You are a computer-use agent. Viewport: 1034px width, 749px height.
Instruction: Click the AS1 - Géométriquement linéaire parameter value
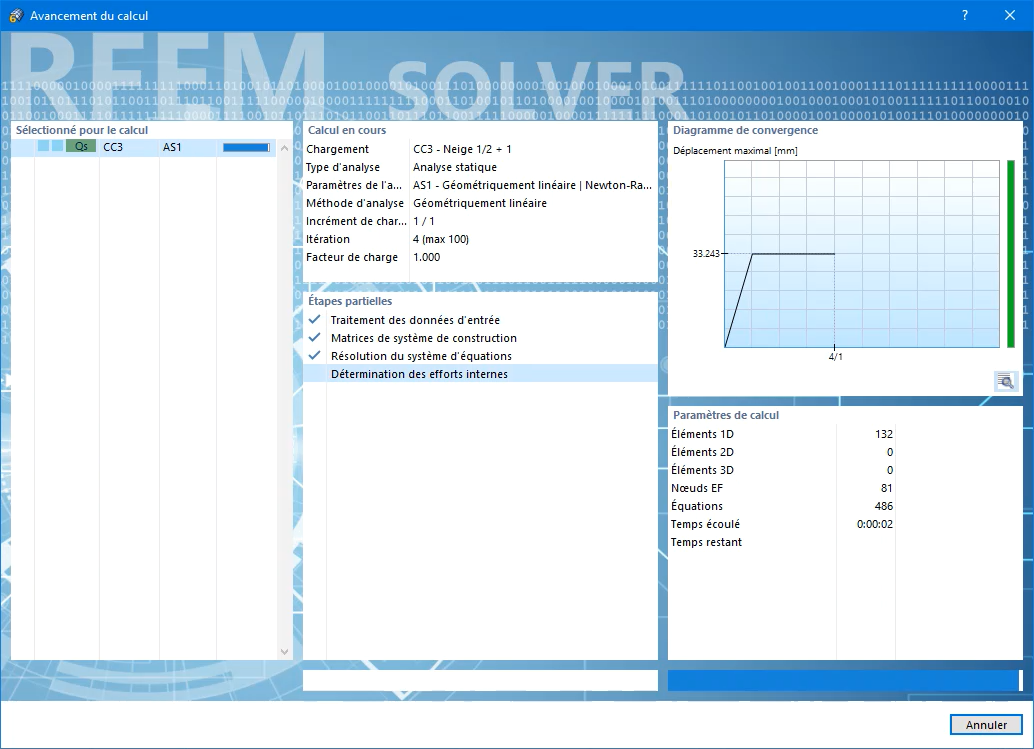coord(532,185)
